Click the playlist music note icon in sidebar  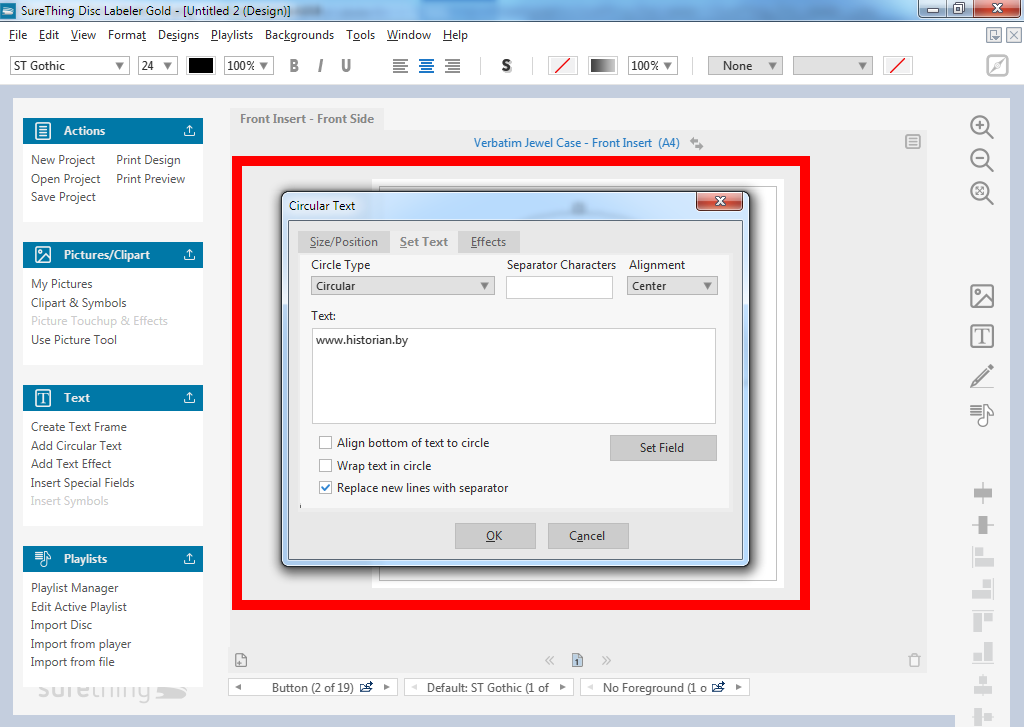point(982,415)
